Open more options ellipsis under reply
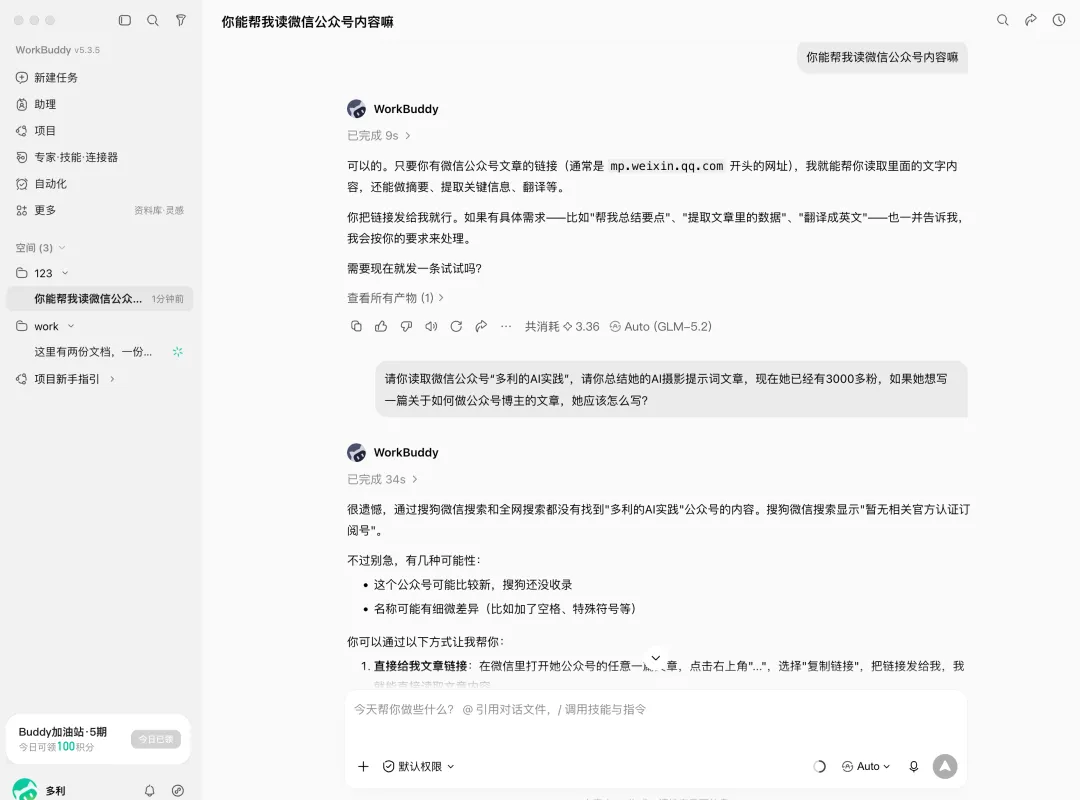The image size is (1080, 800). click(x=506, y=326)
